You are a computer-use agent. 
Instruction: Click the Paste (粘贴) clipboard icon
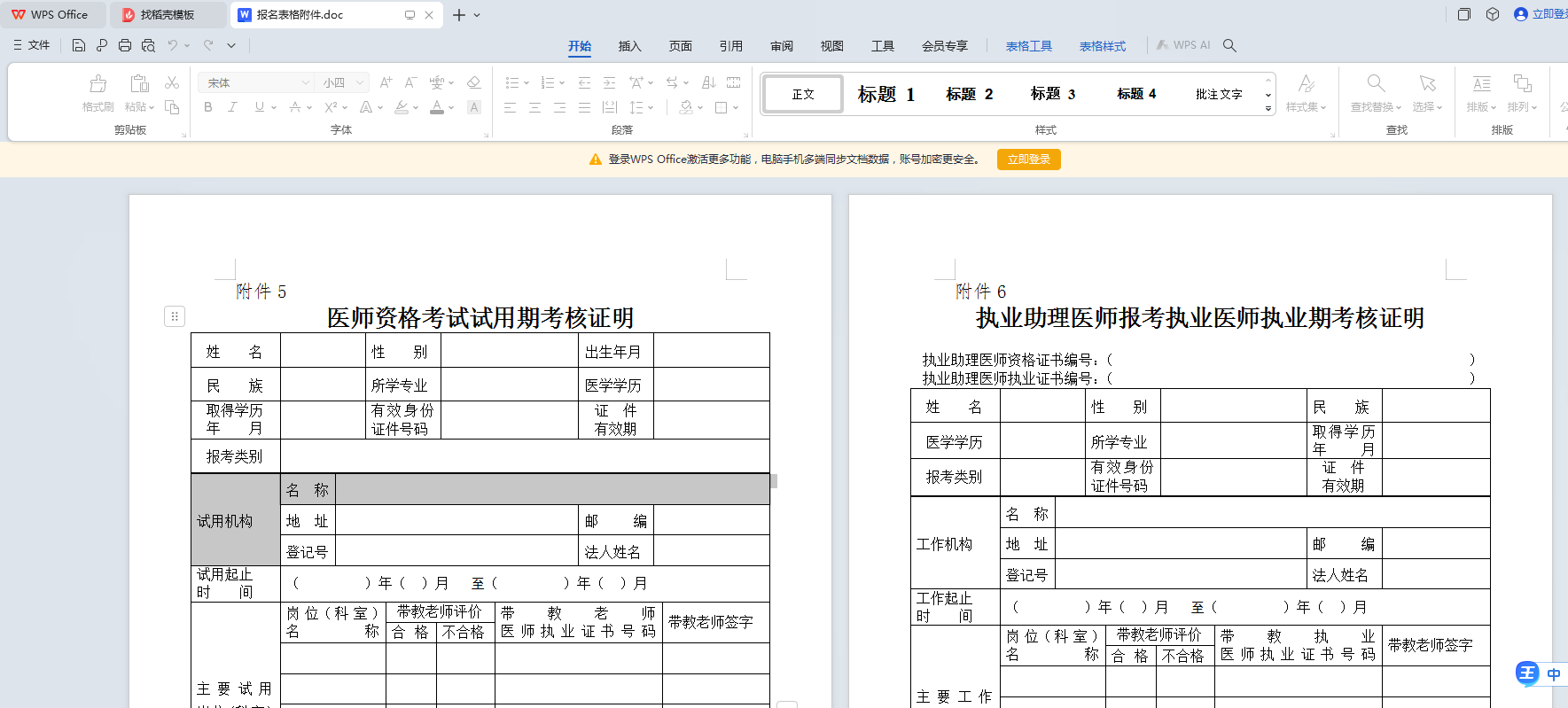pyautogui.click(x=140, y=83)
